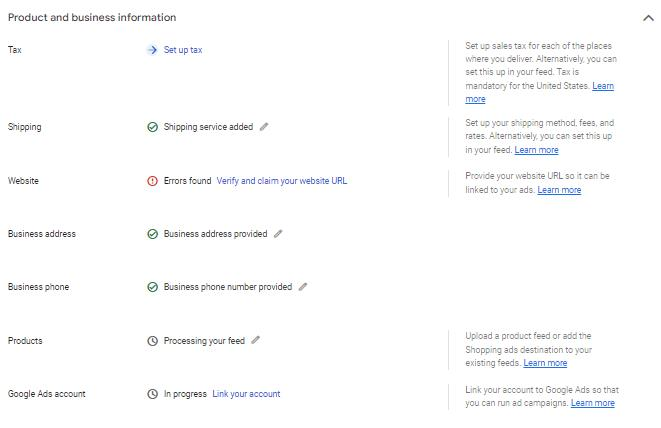Open Learn more link for website URL
This screenshot has width=661, height=428.
pos(559,190)
